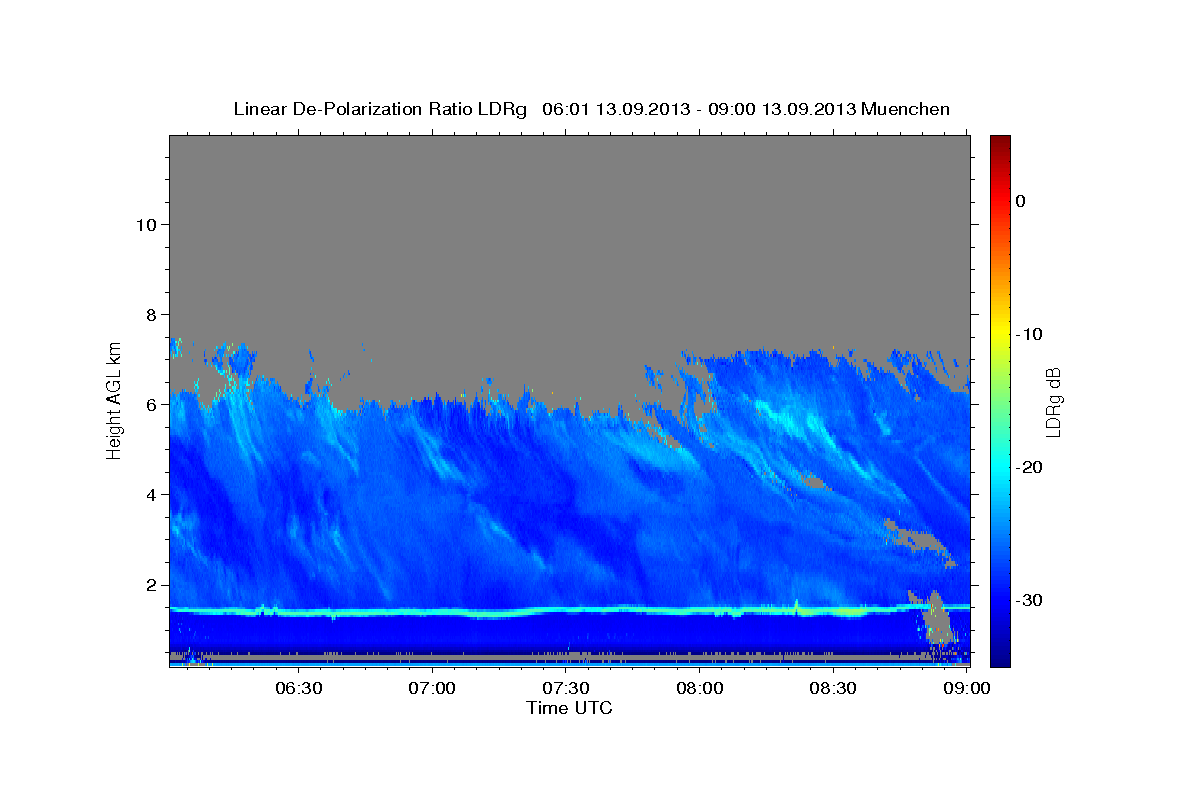Click the 'LDRg dB' colorbar label

point(1053,401)
